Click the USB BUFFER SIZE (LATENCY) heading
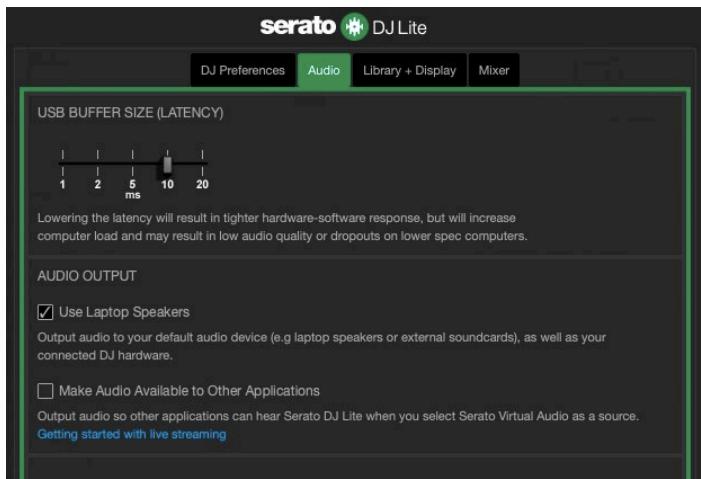The image size is (701, 479). pyautogui.click(x=131, y=113)
